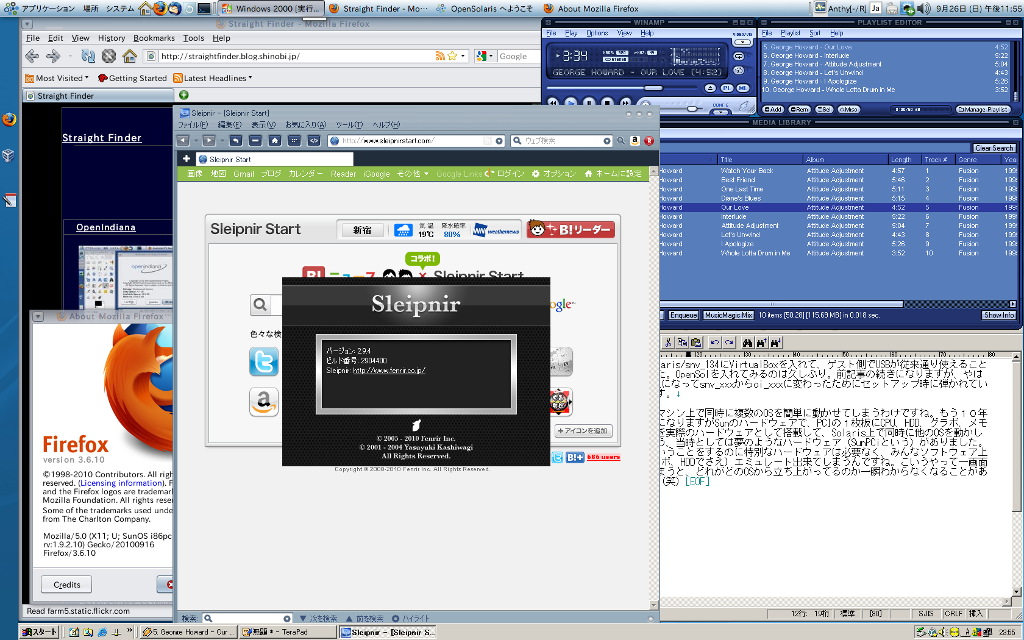Open Firefox search engine Google dropdown
The image size is (1024, 640).
pos(485,56)
